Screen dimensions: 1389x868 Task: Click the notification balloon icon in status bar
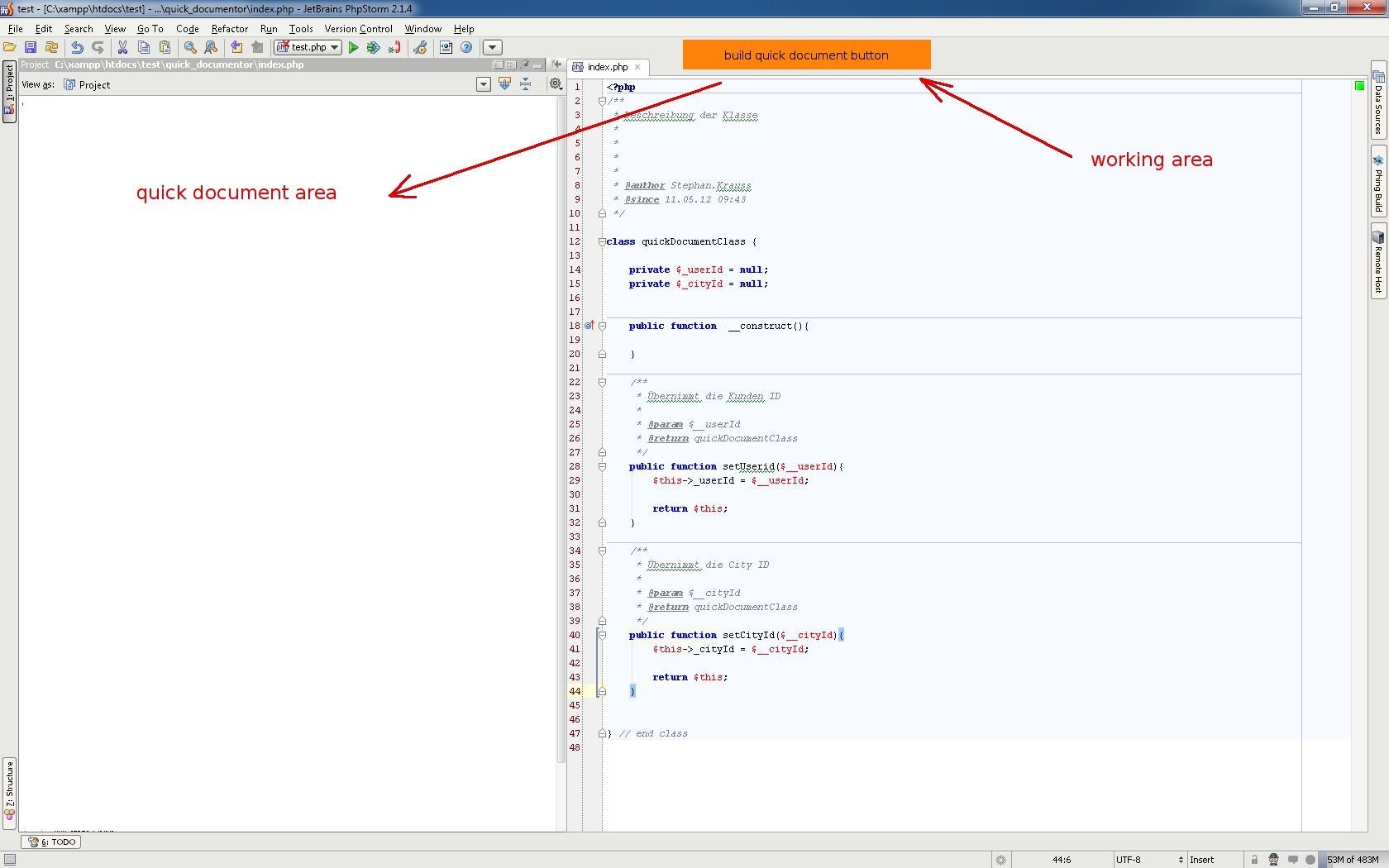coord(1292,860)
